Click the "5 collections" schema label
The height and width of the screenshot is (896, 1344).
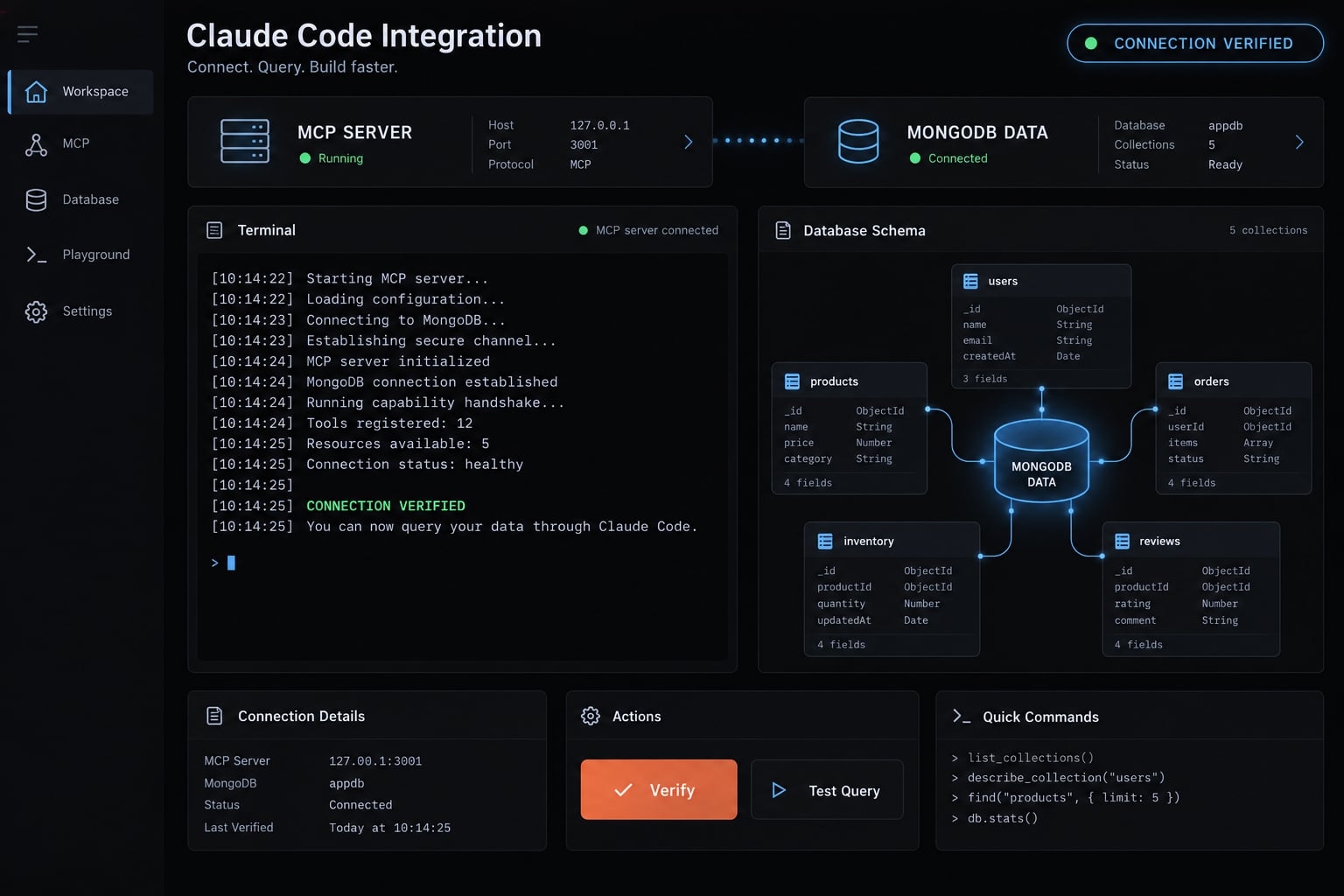click(x=1268, y=230)
